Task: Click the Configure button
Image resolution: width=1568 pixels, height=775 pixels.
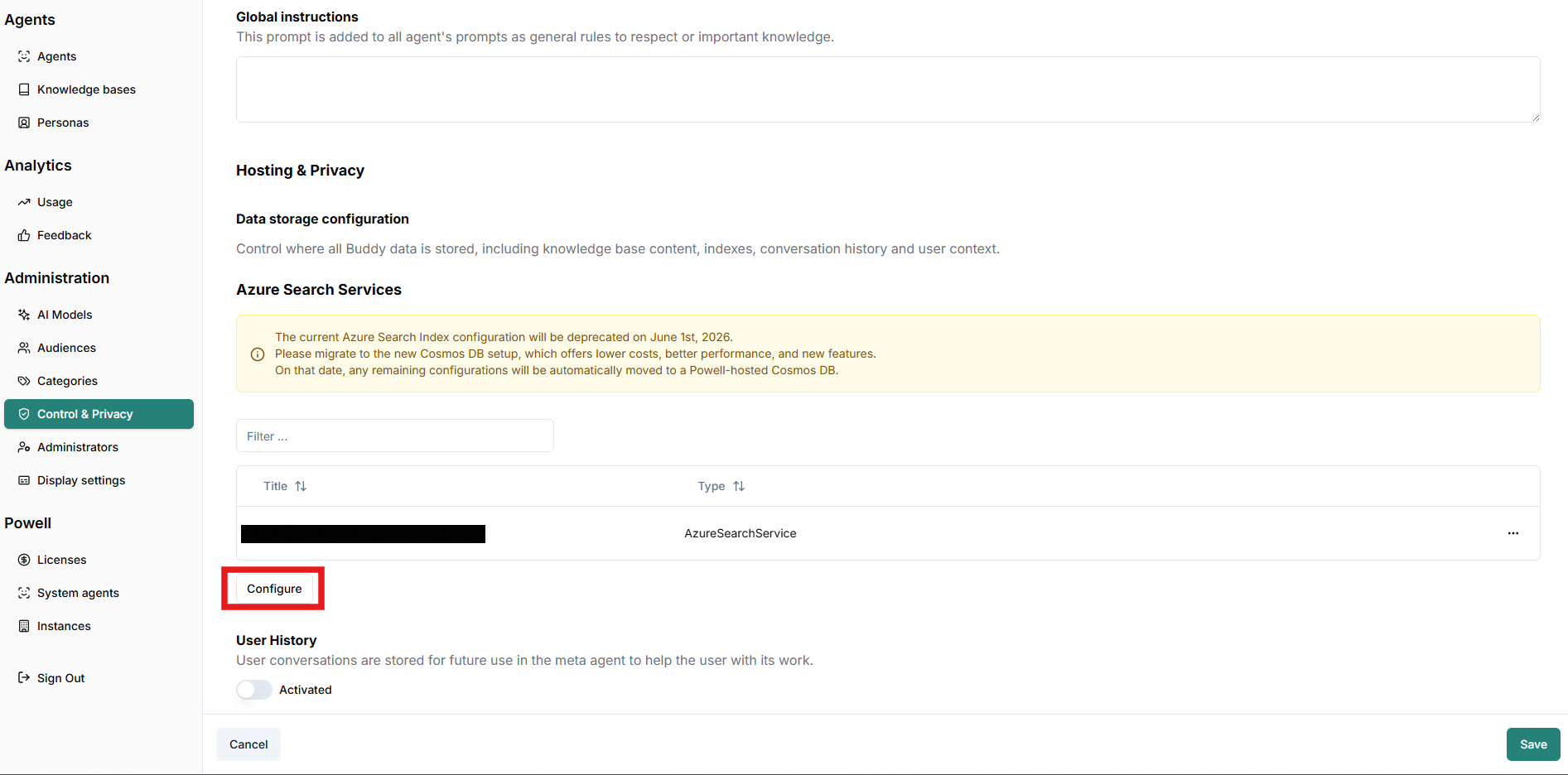Action: (274, 589)
